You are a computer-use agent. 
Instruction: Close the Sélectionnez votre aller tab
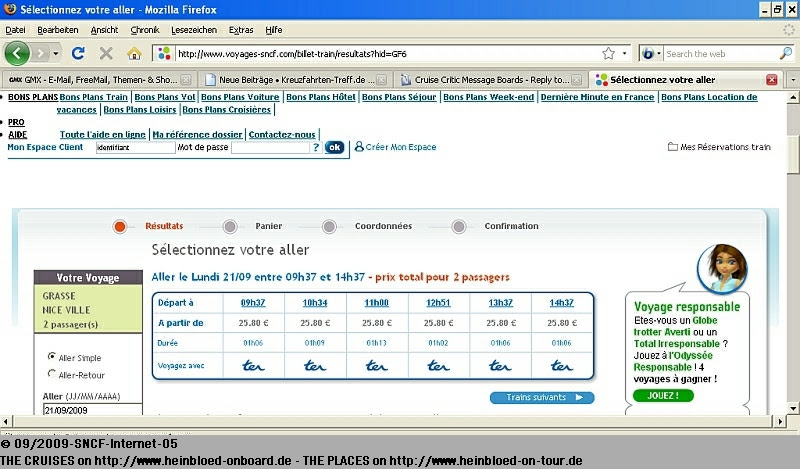coord(771,80)
